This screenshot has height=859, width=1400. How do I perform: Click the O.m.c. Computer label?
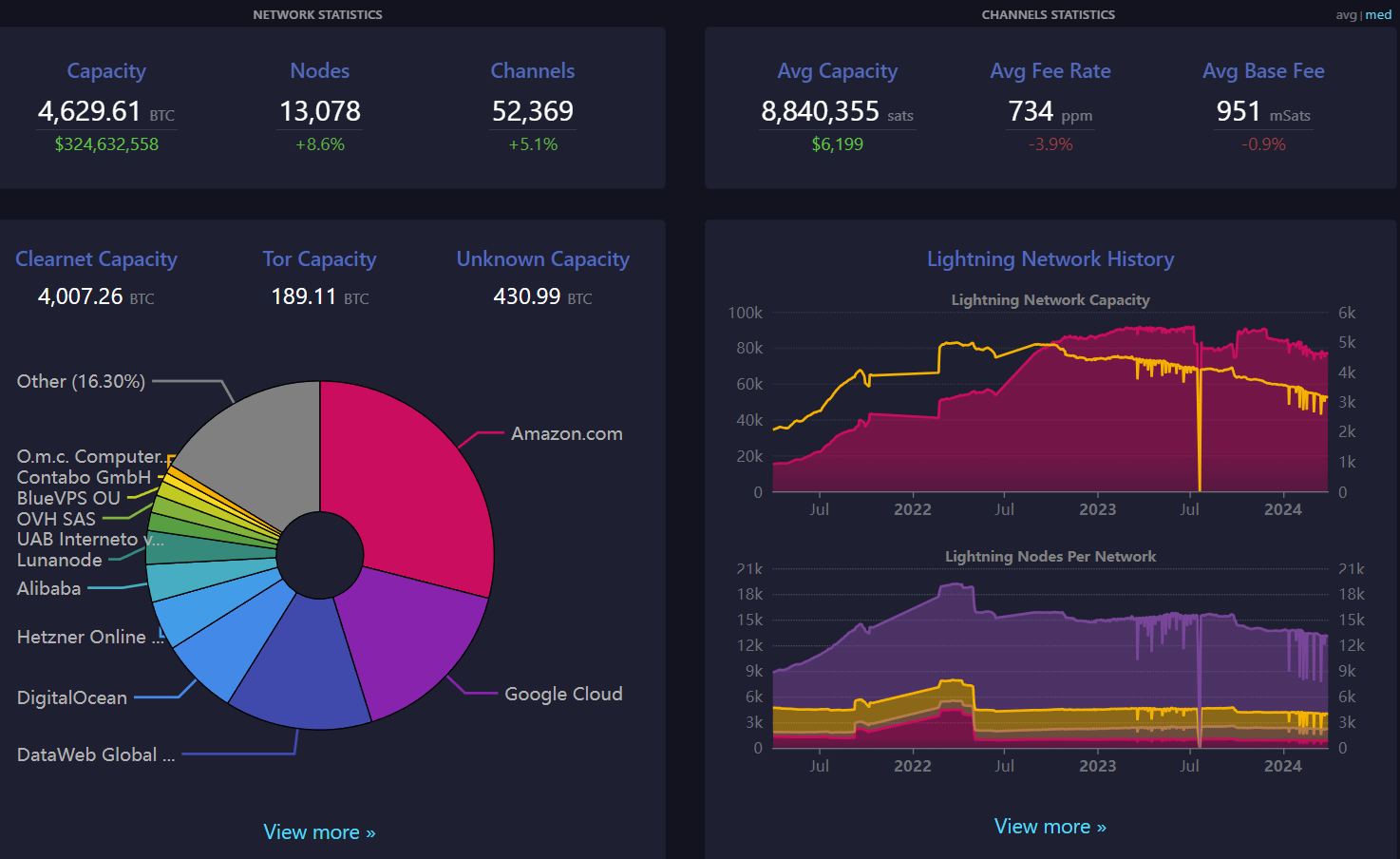click(90, 456)
